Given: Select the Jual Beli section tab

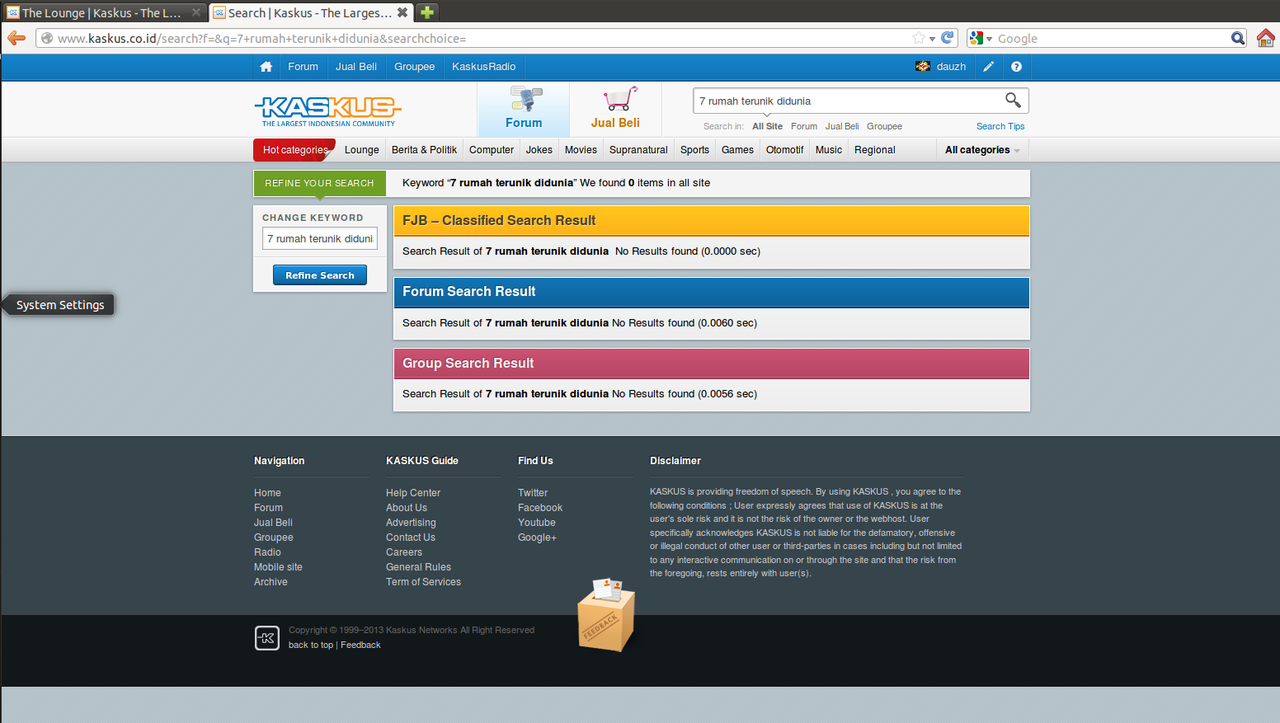Looking at the screenshot, I should coord(615,109).
